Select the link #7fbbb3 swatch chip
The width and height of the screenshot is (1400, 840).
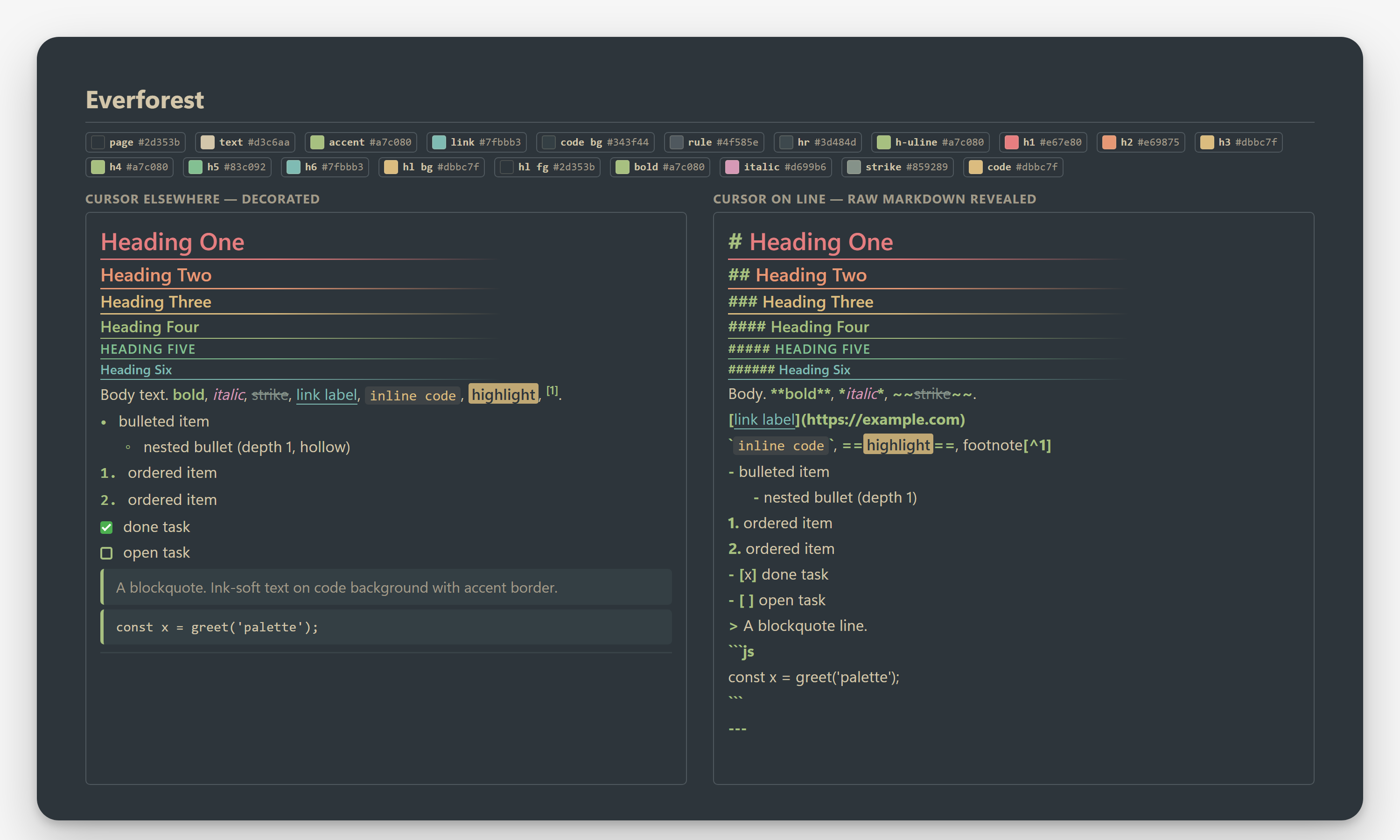click(x=476, y=142)
